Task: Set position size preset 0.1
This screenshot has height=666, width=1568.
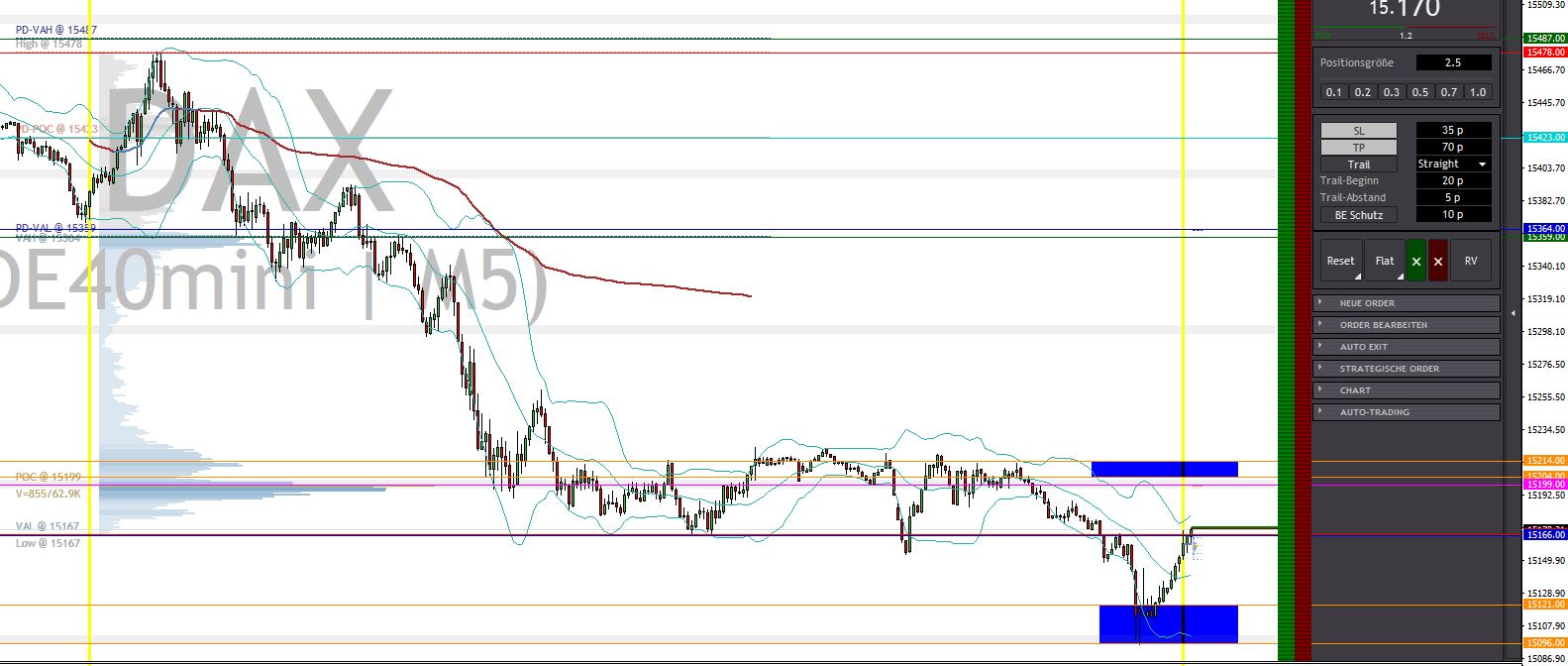Action: [x=1334, y=92]
